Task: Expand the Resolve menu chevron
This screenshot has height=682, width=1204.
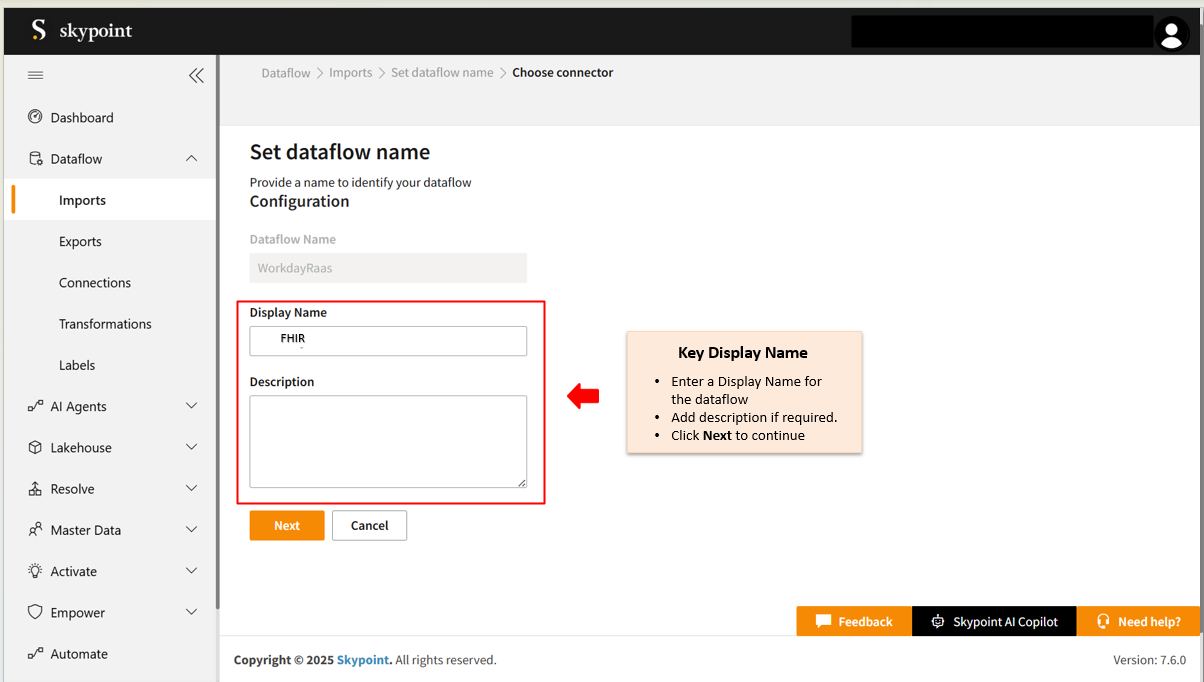Action: [x=192, y=489]
